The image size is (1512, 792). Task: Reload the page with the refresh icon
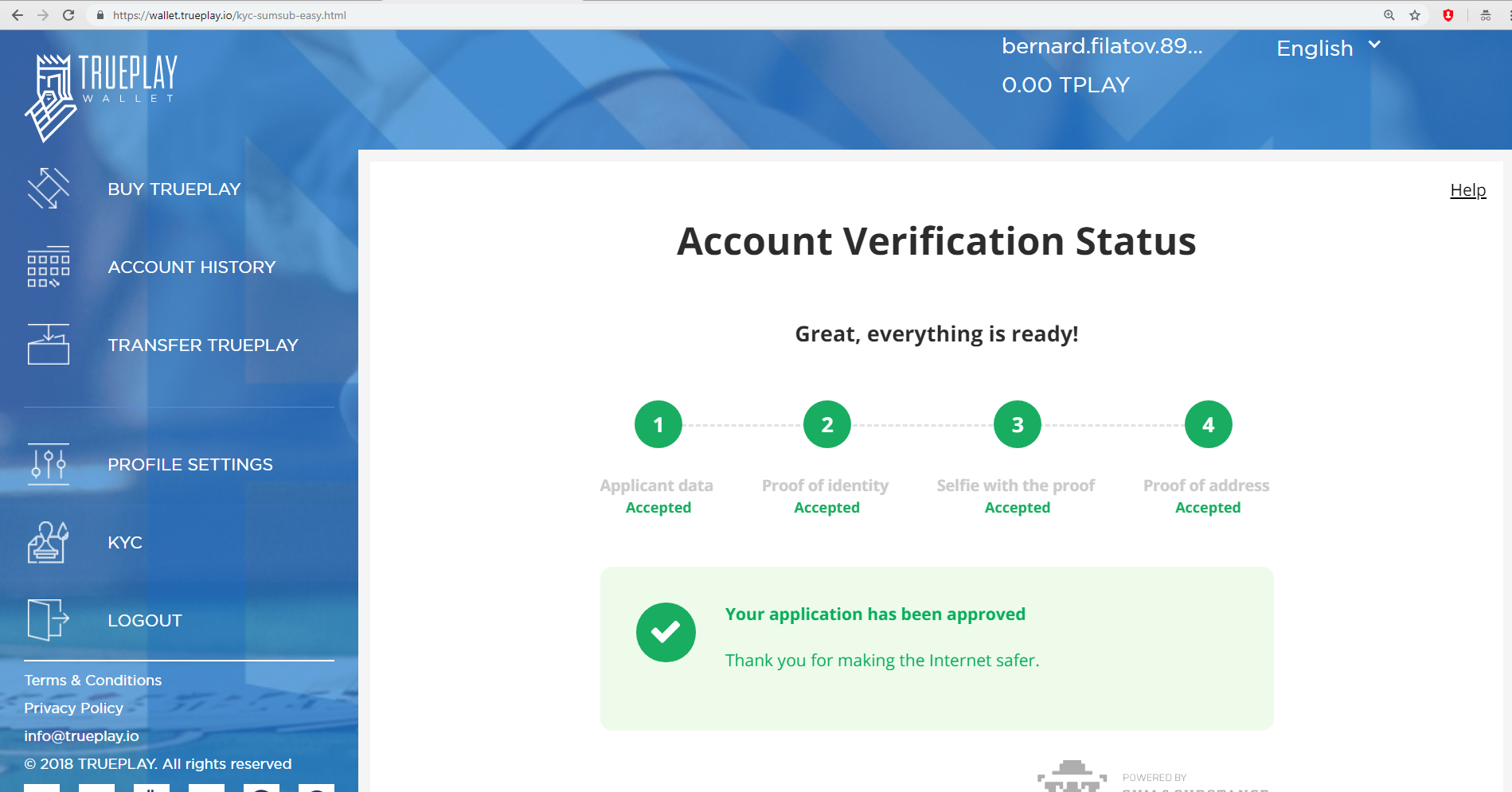68,15
